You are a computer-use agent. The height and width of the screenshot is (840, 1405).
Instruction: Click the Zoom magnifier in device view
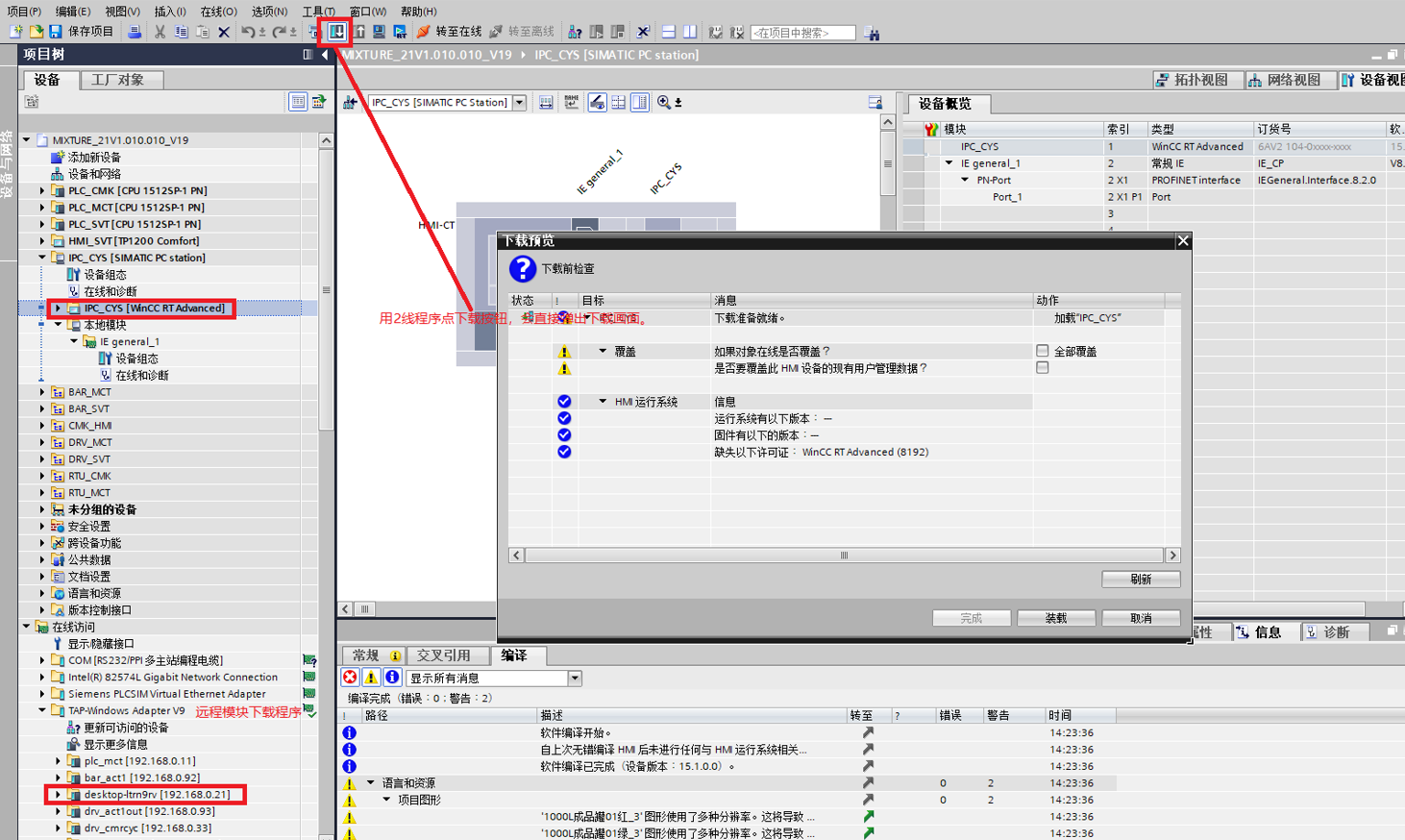tap(663, 102)
